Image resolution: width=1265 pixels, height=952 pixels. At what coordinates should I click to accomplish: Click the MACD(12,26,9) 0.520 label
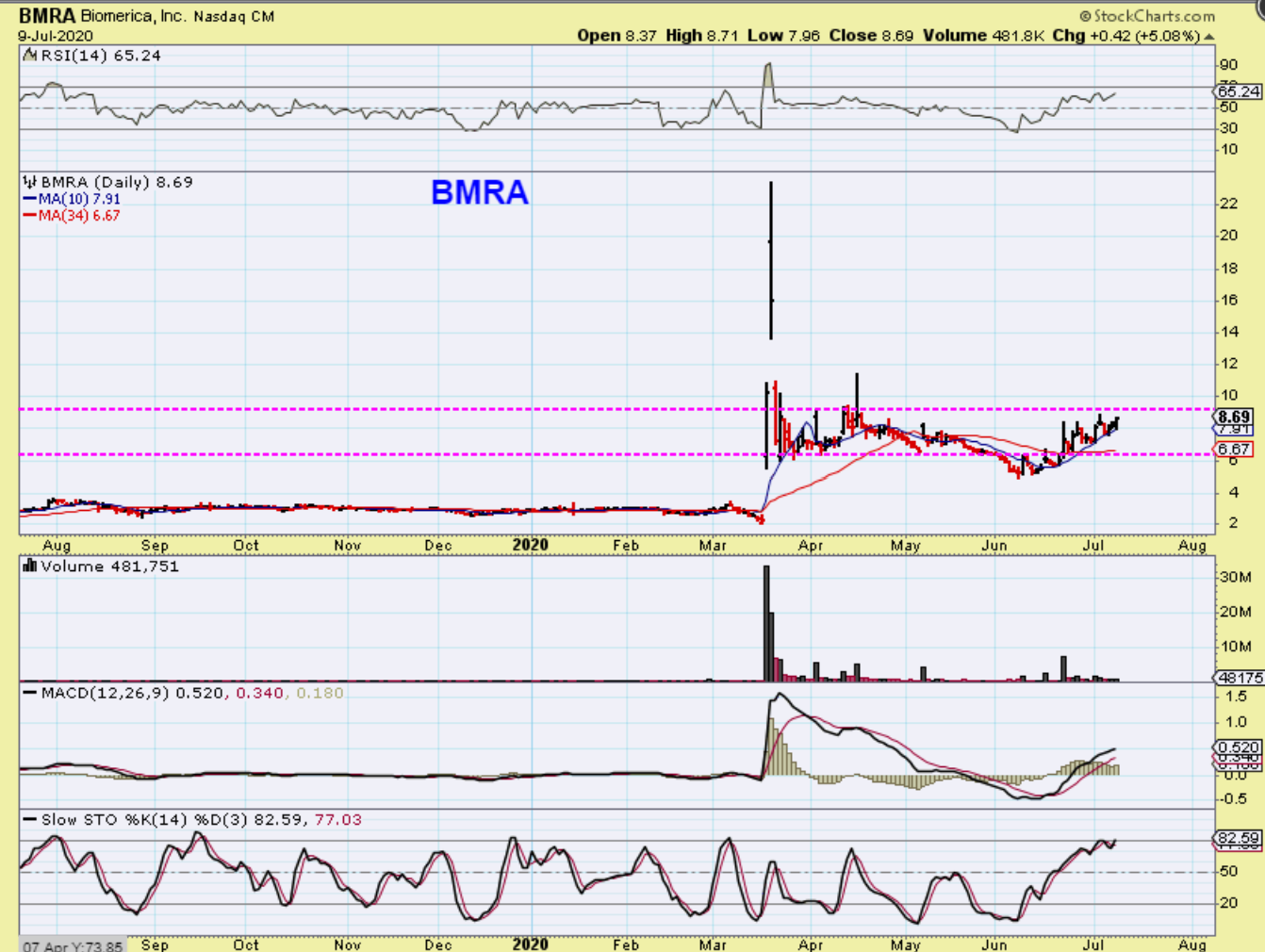coord(133,693)
